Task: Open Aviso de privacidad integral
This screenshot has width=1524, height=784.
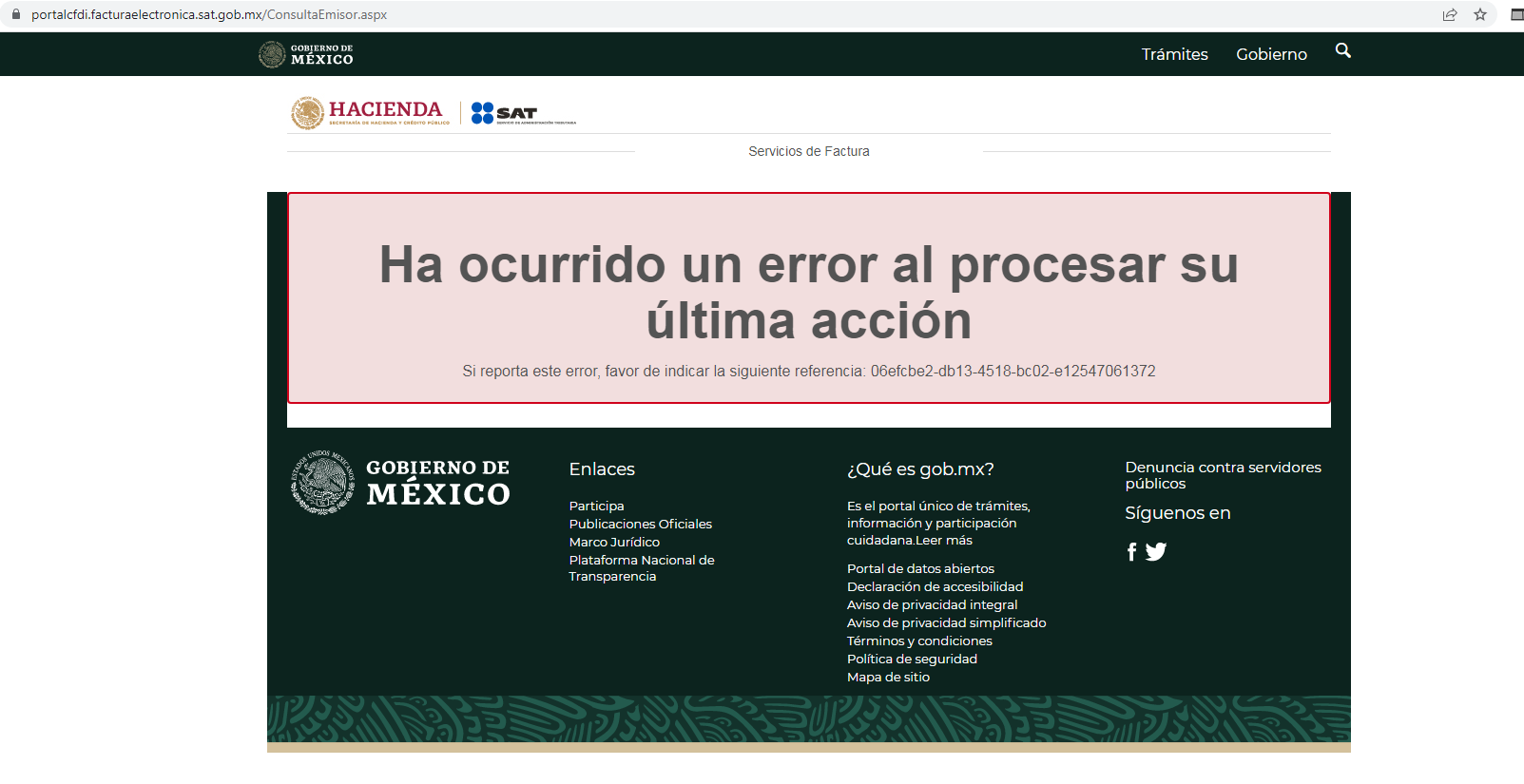Action: pos(933,604)
